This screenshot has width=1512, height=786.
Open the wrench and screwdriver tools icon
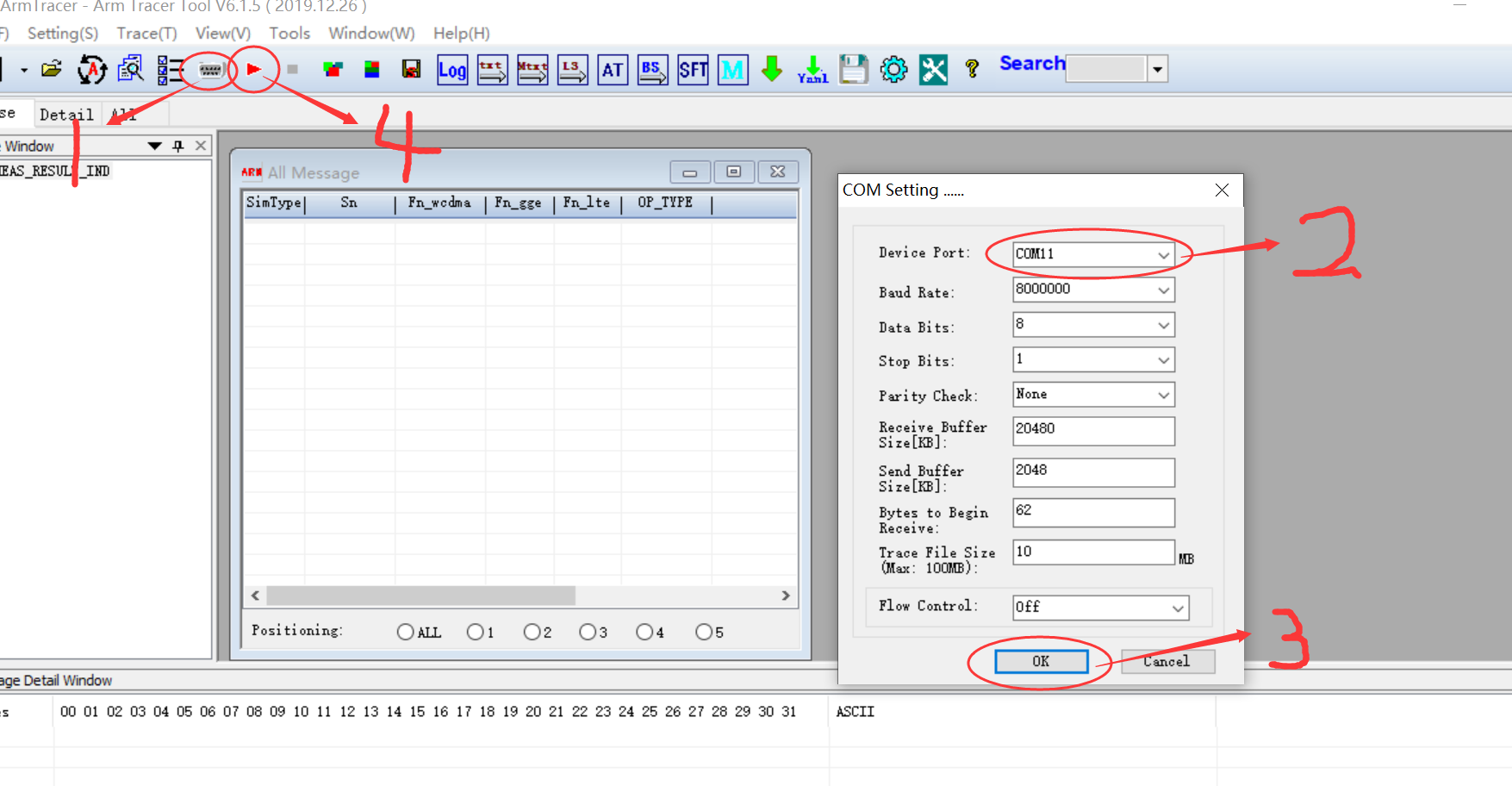(x=933, y=69)
